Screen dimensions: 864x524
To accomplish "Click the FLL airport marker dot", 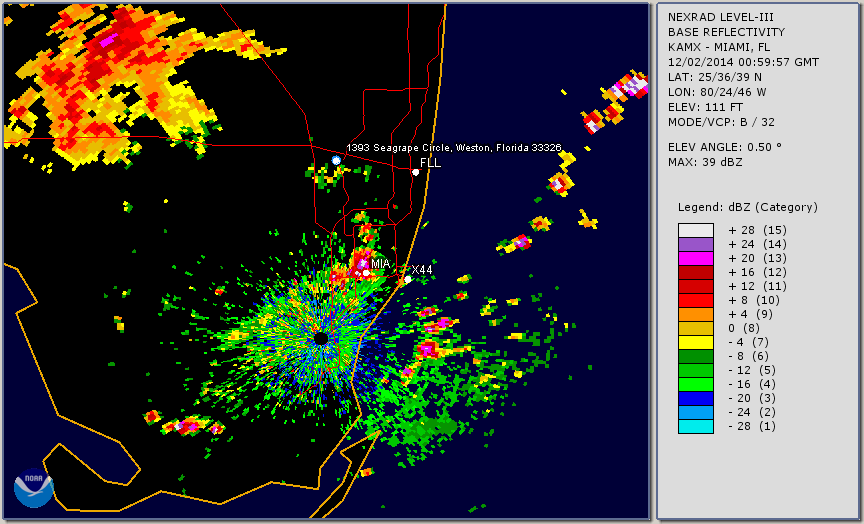I will pyautogui.click(x=415, y=172).
